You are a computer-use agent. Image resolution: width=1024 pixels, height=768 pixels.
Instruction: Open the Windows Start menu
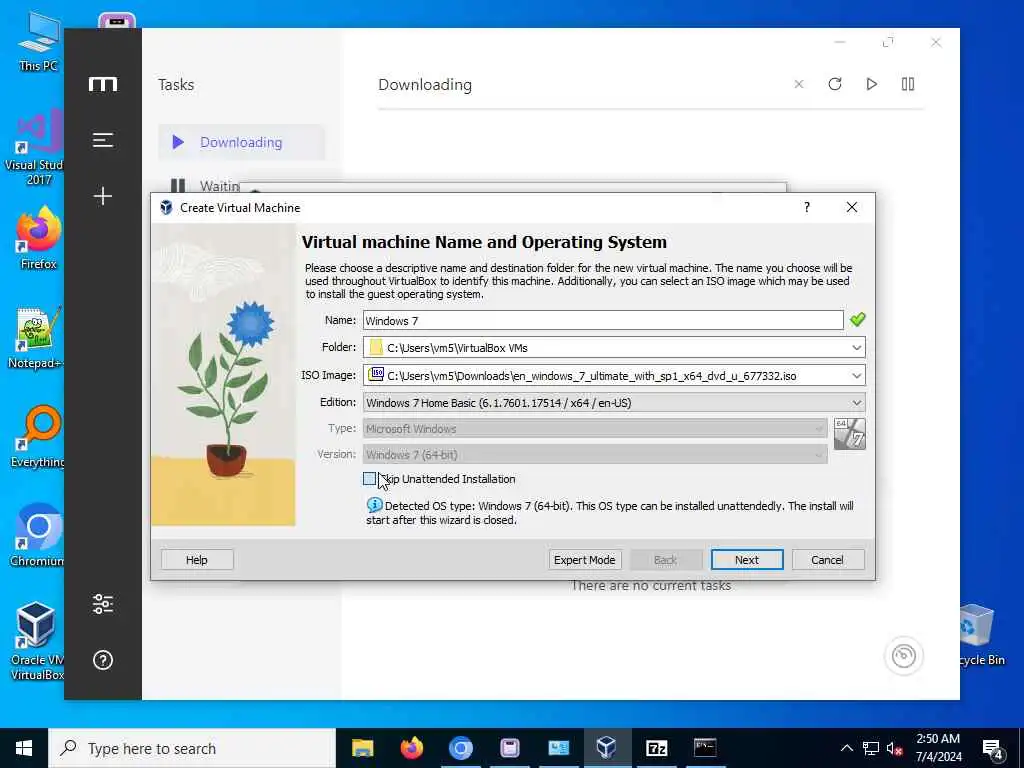tap(24, 748)
